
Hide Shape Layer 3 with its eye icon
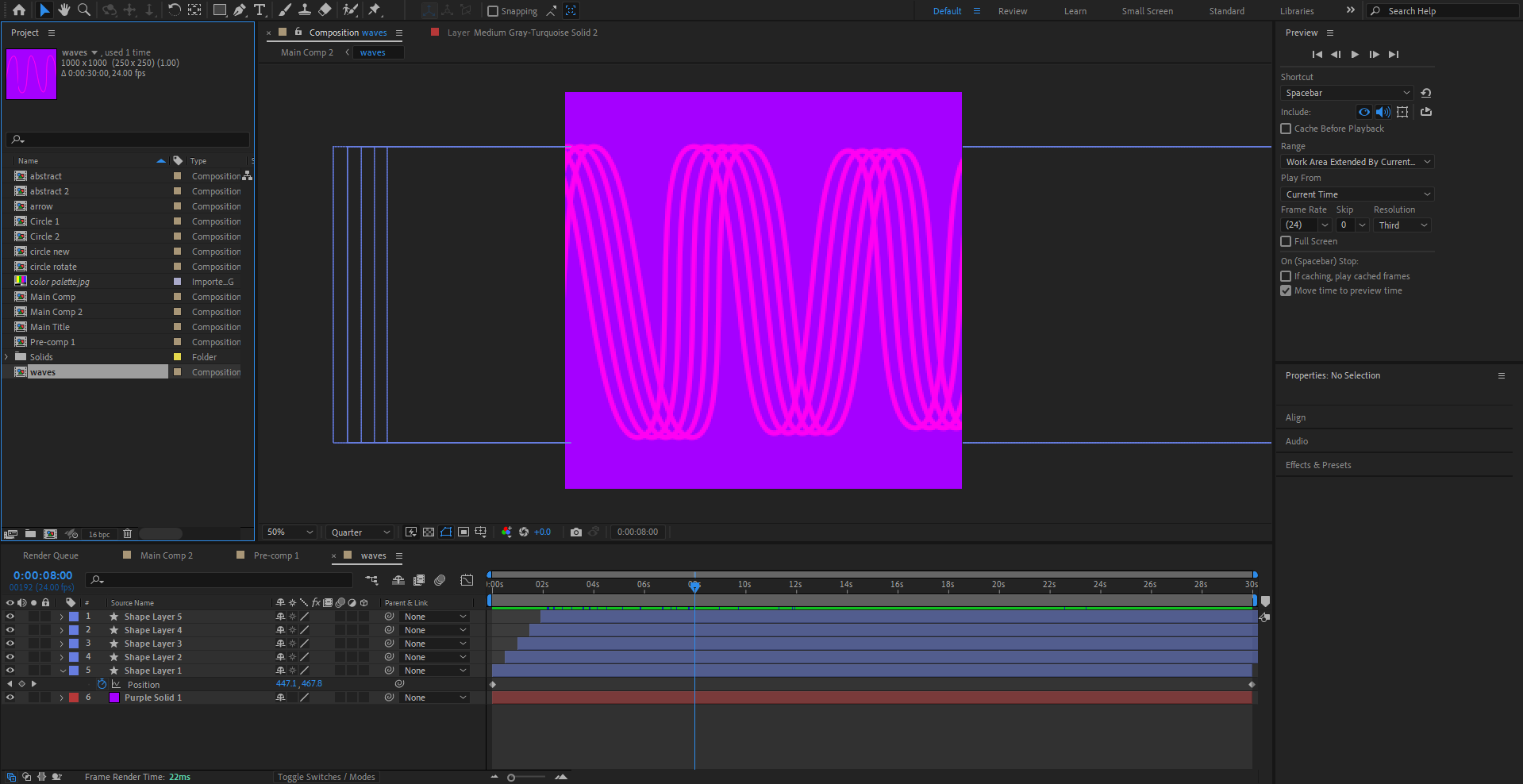tap(10, 644)
